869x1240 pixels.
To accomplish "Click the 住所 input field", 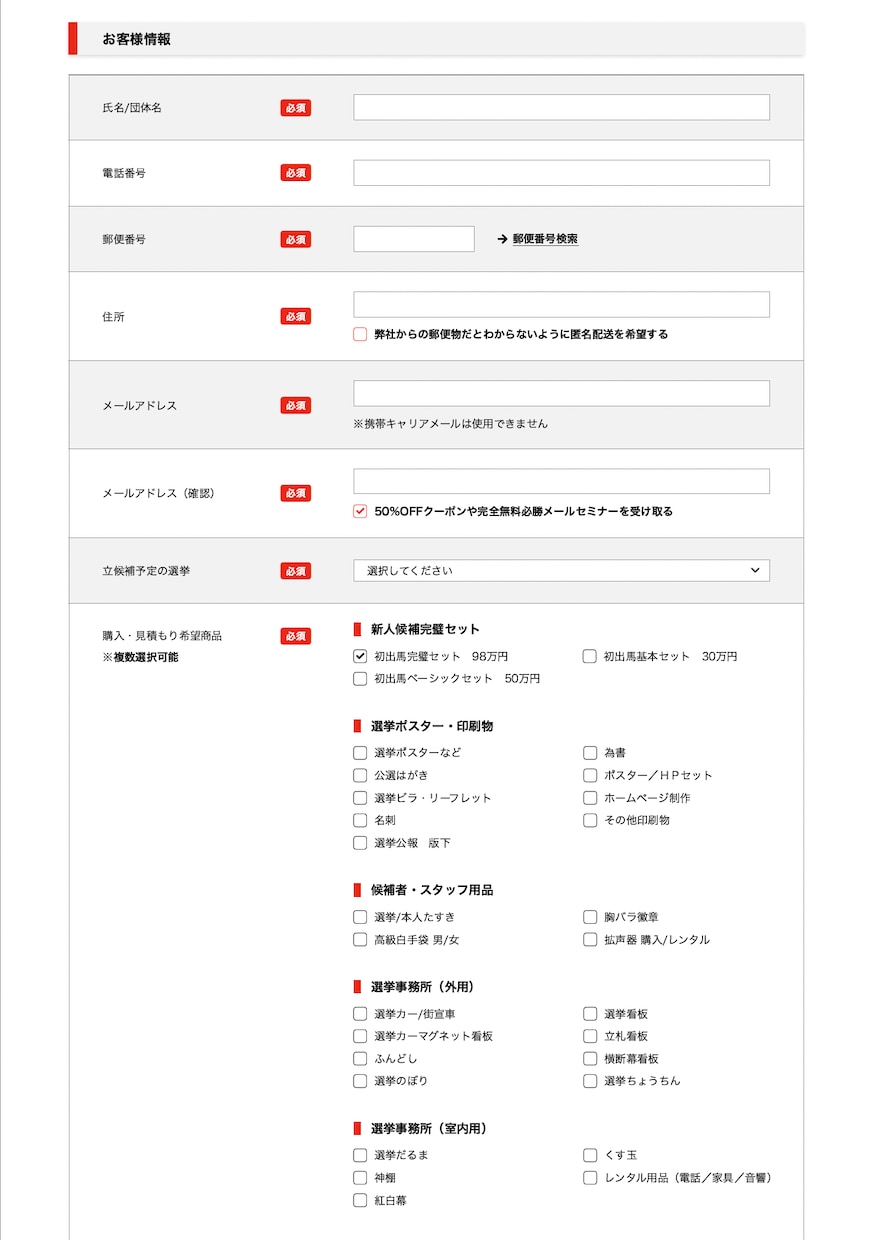I will tap(561, 305).
